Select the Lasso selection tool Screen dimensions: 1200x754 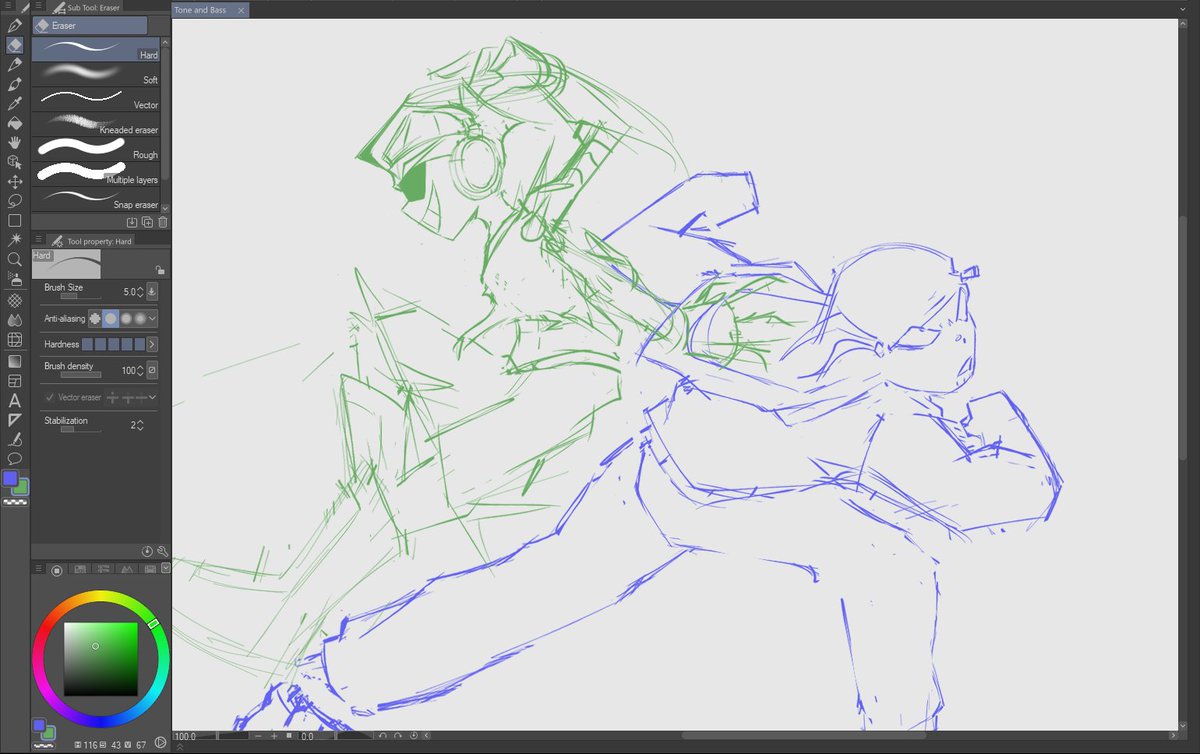click(x=14, y=201)
